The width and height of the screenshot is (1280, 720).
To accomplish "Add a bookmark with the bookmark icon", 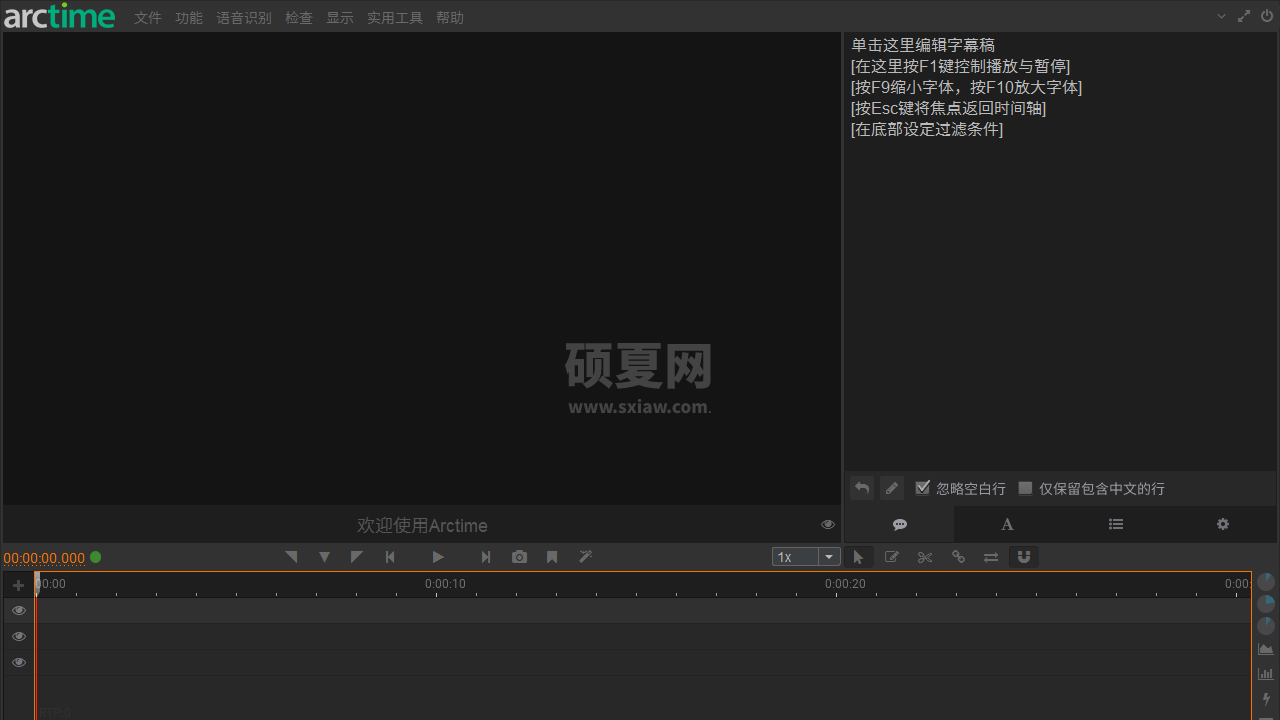I will tap(552, 557).
